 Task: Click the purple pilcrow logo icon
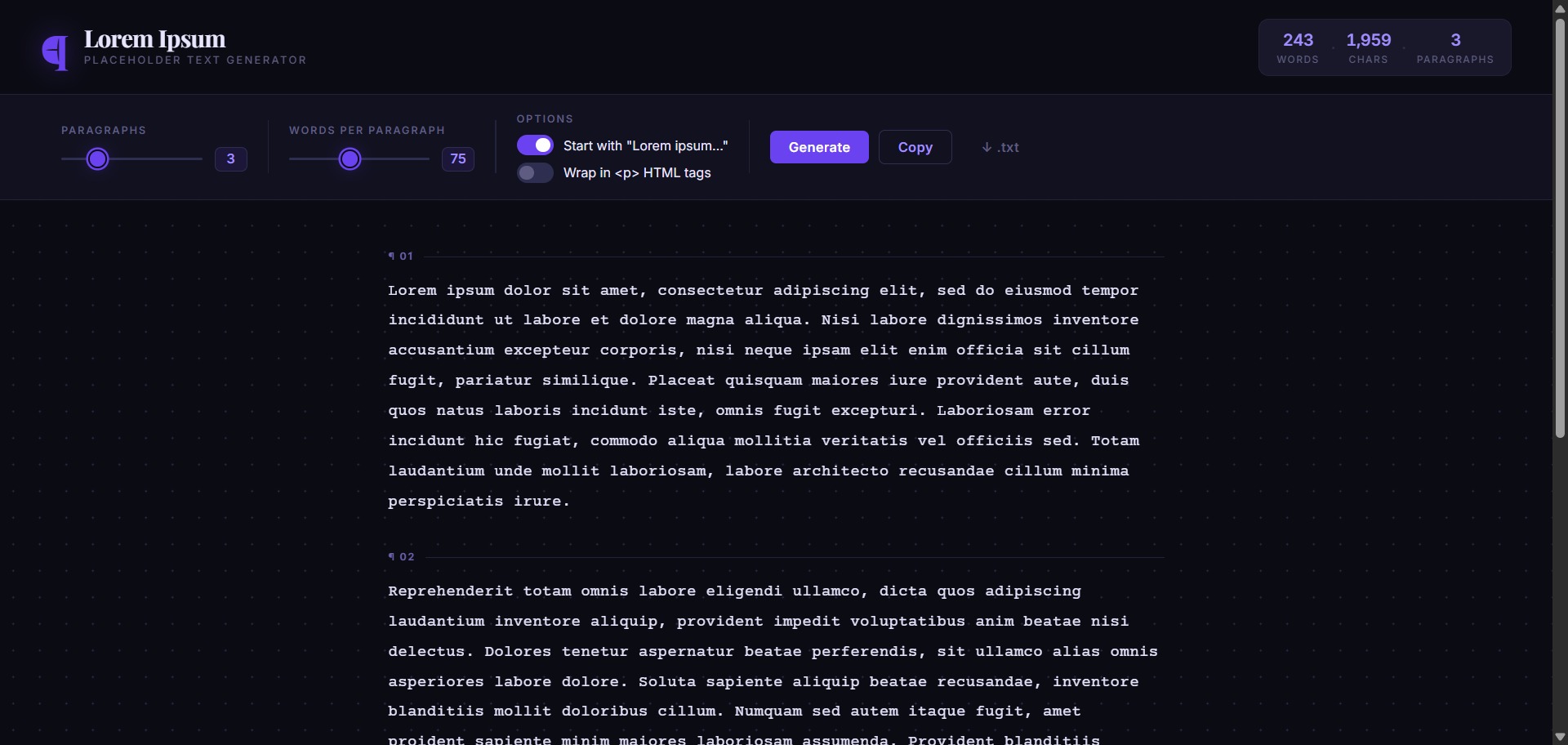click(x=56, y=53)
